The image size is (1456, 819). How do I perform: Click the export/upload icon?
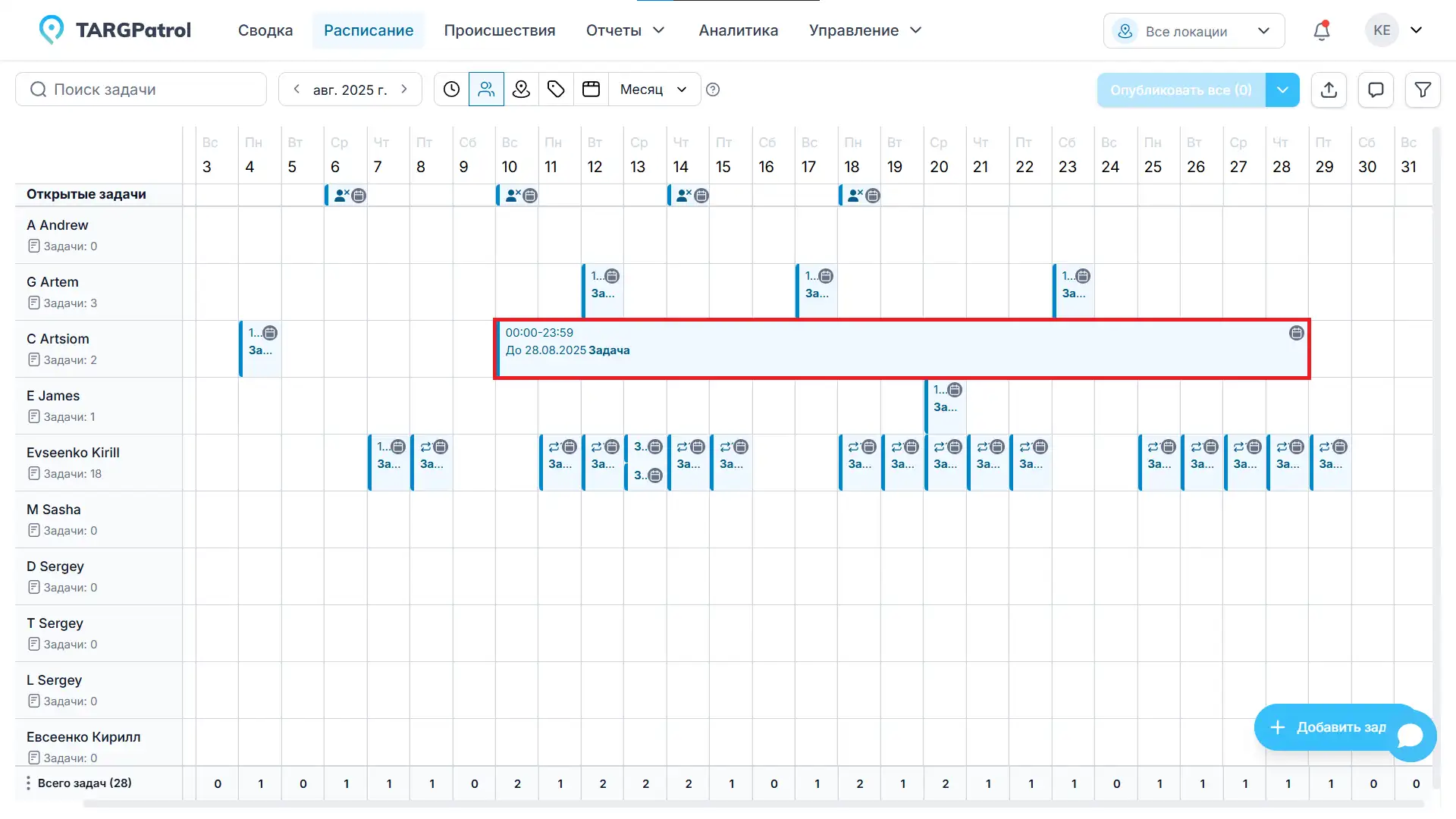coord(1329,89)
